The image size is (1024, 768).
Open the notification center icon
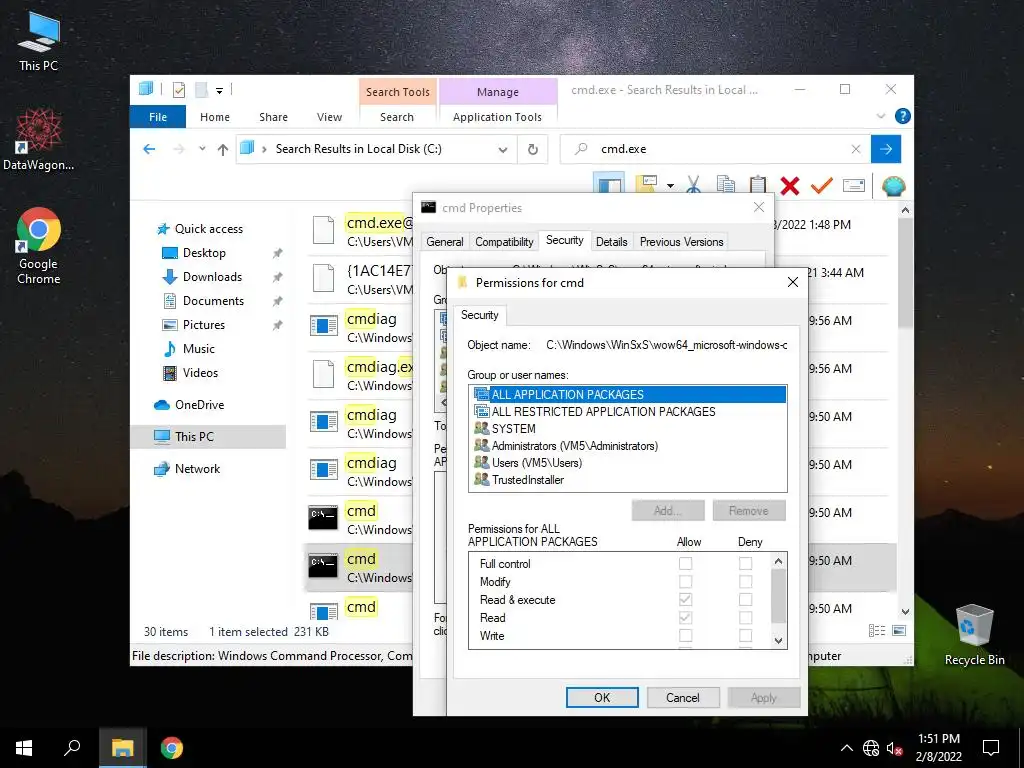[991, 747]
